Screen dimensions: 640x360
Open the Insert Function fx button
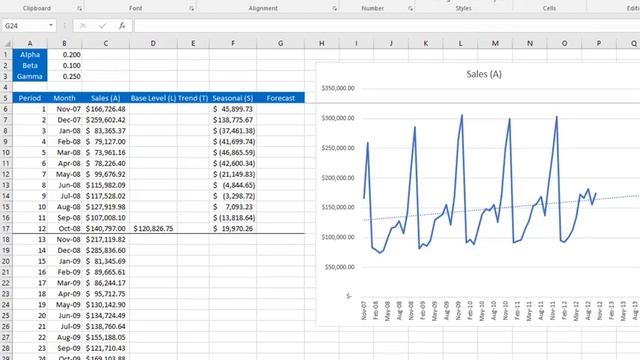click(x=122, y=26)
